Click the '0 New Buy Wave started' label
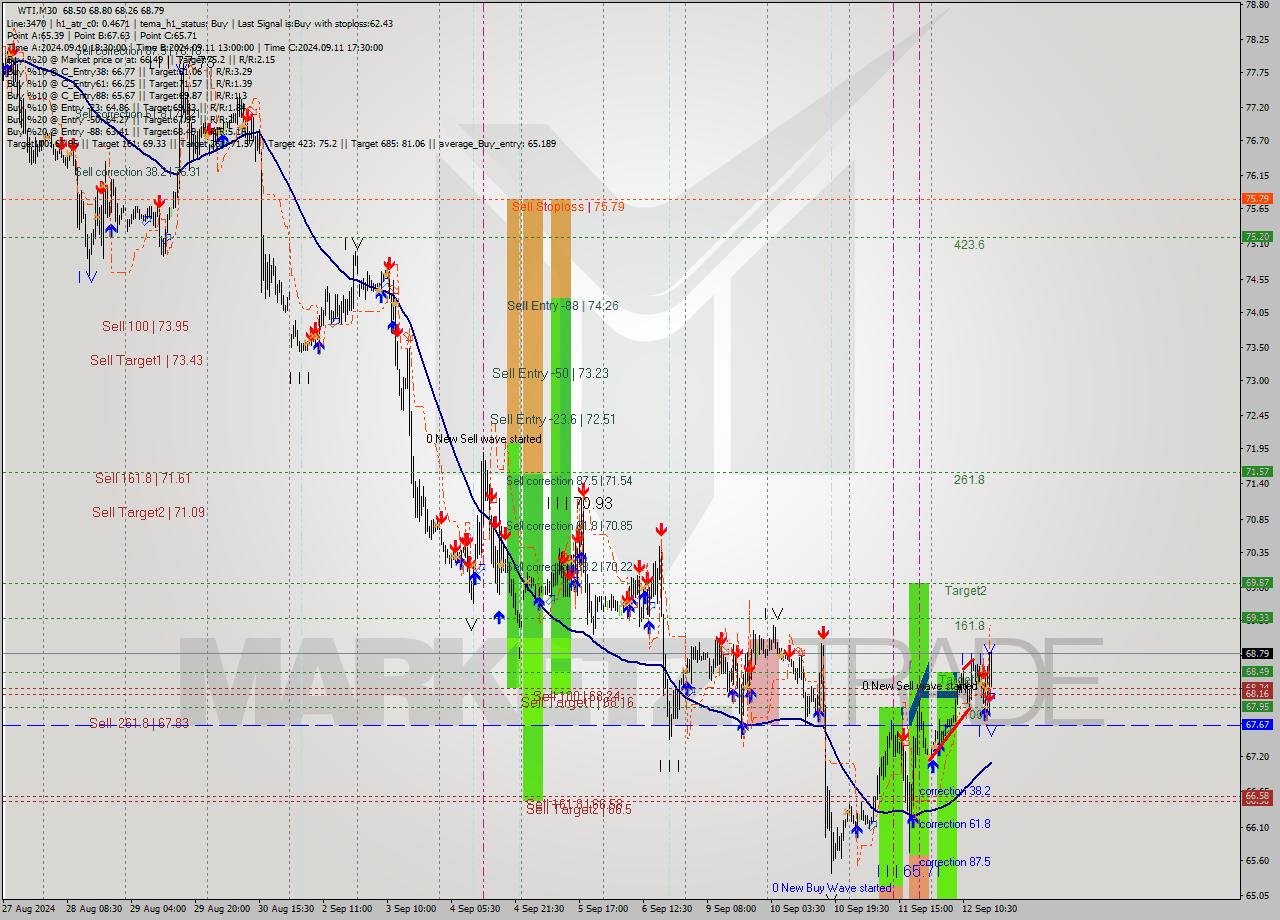1280x920 pixels. pos(831,888)
